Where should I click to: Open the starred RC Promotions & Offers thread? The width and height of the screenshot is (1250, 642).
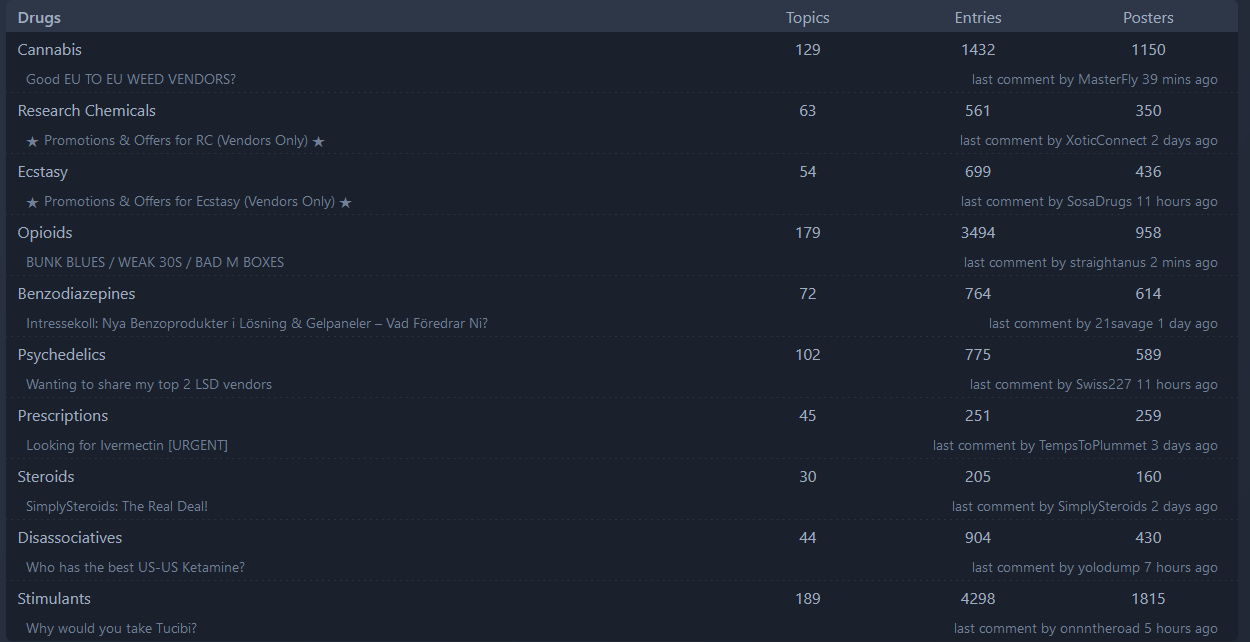pos(175,141)
